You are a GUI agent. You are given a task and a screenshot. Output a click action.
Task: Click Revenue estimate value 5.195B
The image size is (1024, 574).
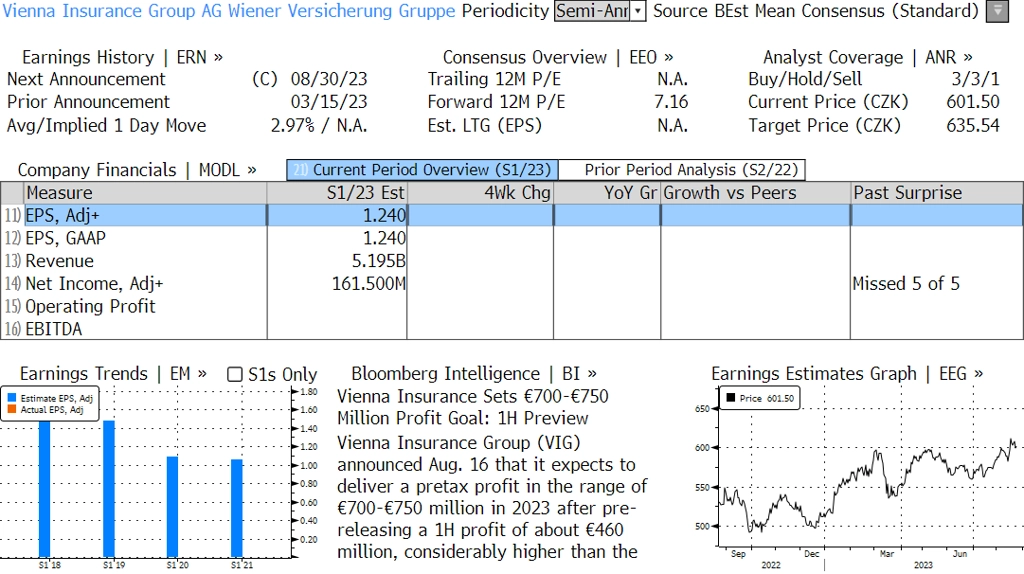pyautogui.click(x=379, y=261)
